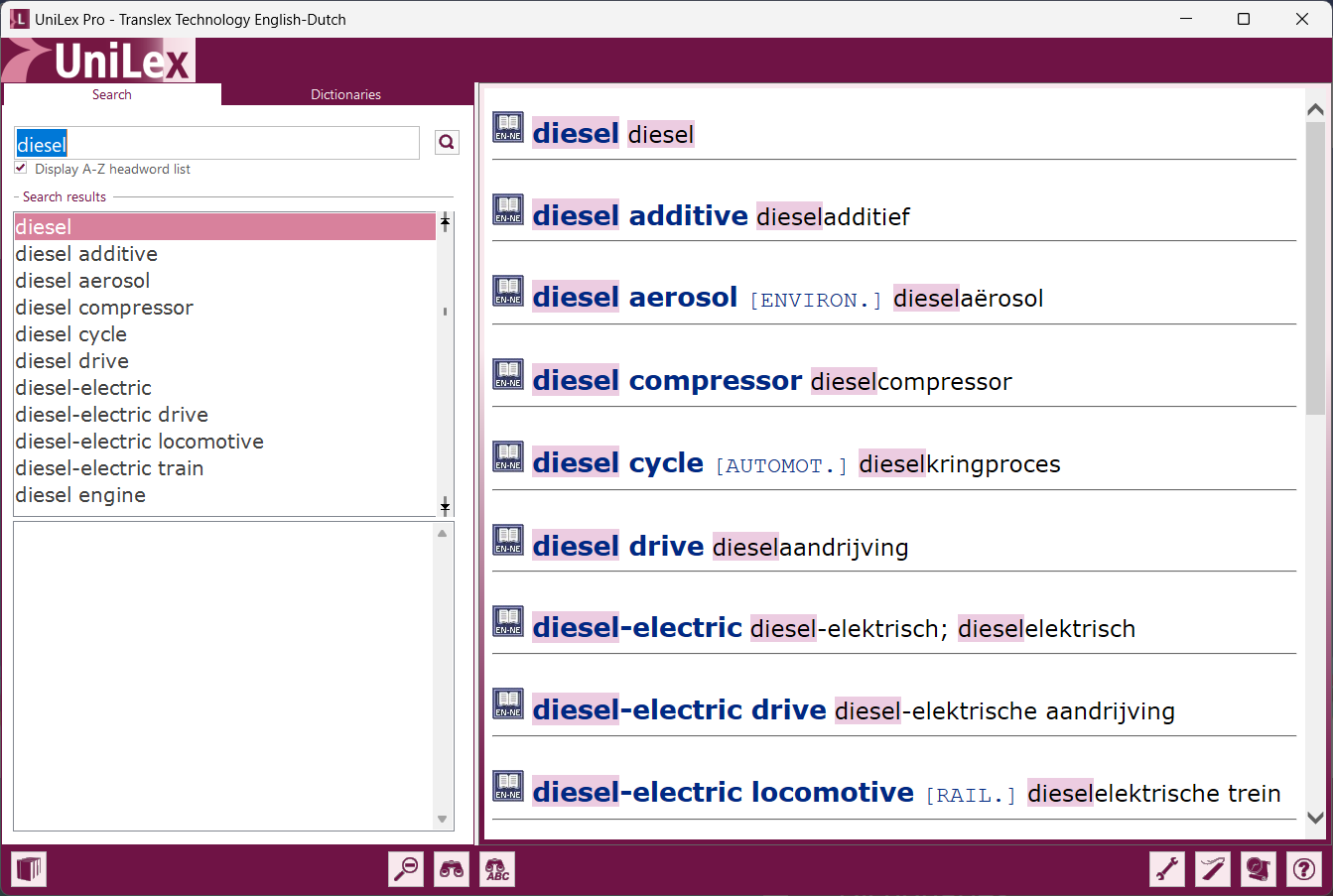The height and width of the screenshot is (896, 1333).
Task: Open settings with the wrench icon
Action: [1167, 869]
